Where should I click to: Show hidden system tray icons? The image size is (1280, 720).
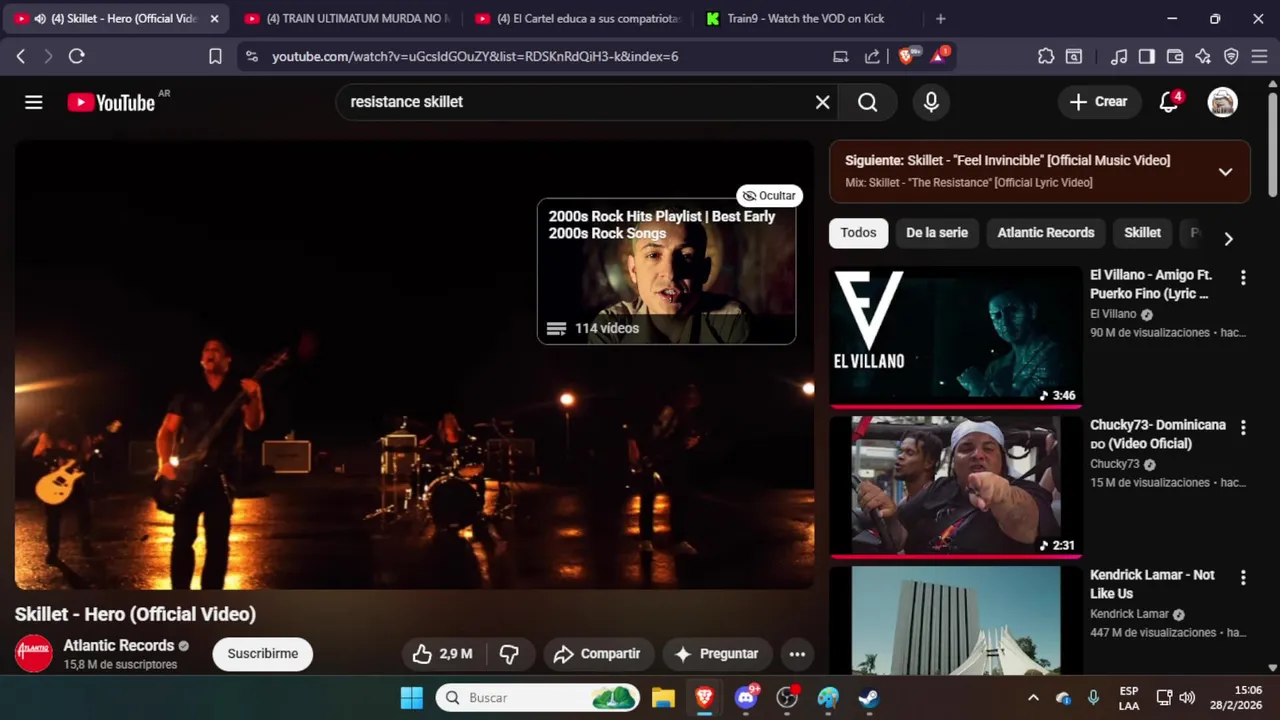click(1033, 698)
